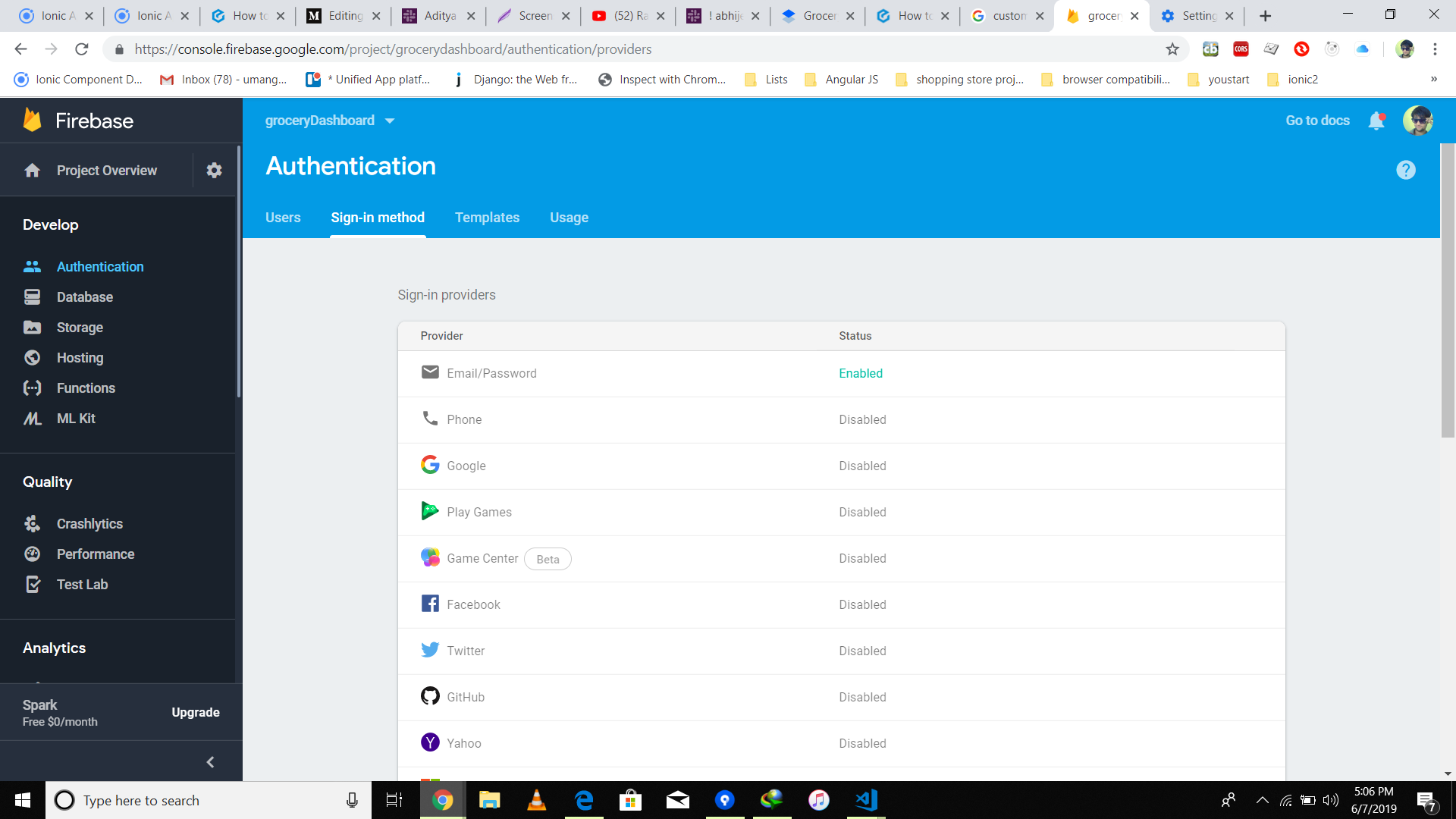Open project settings gear icon
The height and width of the screenshot is (819, 1456).
tap(214, 171)
